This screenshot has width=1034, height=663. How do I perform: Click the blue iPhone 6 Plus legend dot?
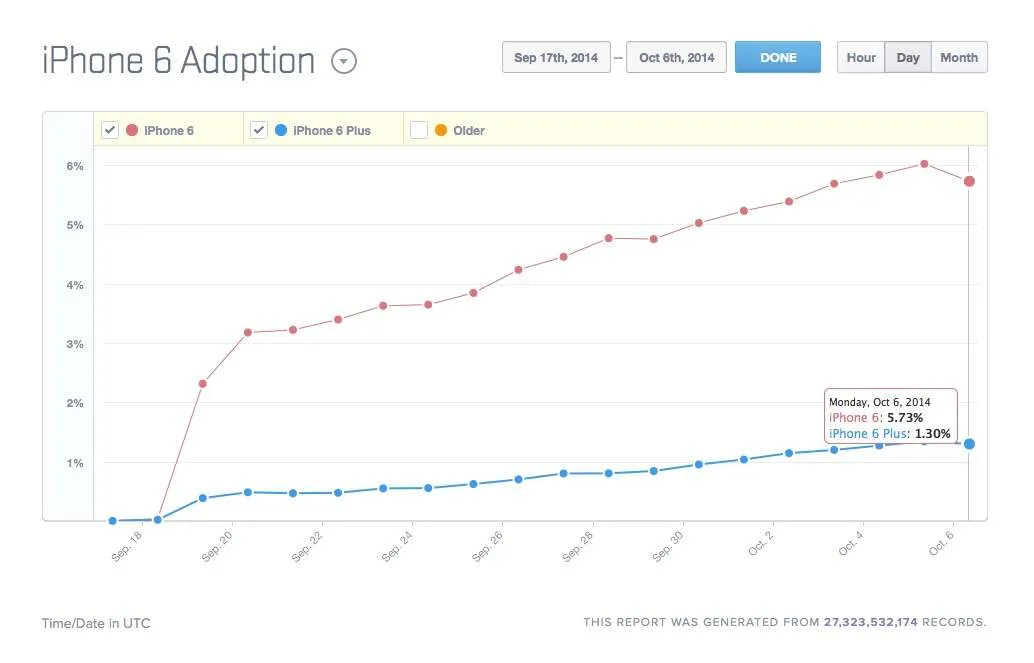pos(281,130)
